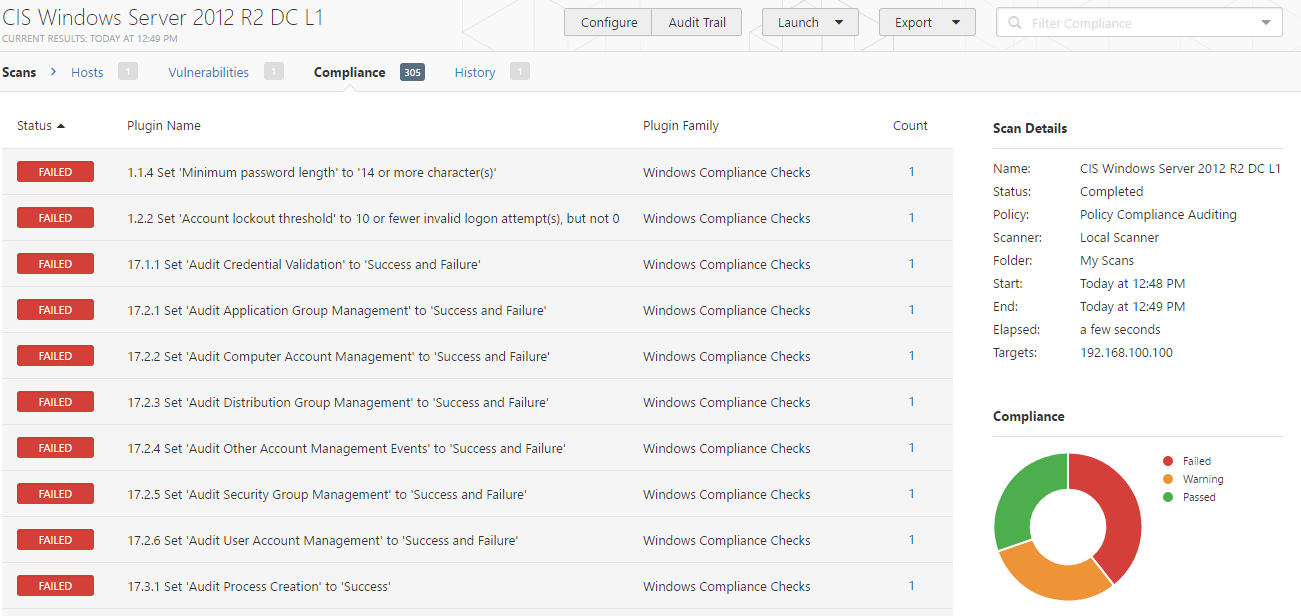Click the Local Scanner value
This screenshot has width=1301, height=616.
pos(1119,238)
